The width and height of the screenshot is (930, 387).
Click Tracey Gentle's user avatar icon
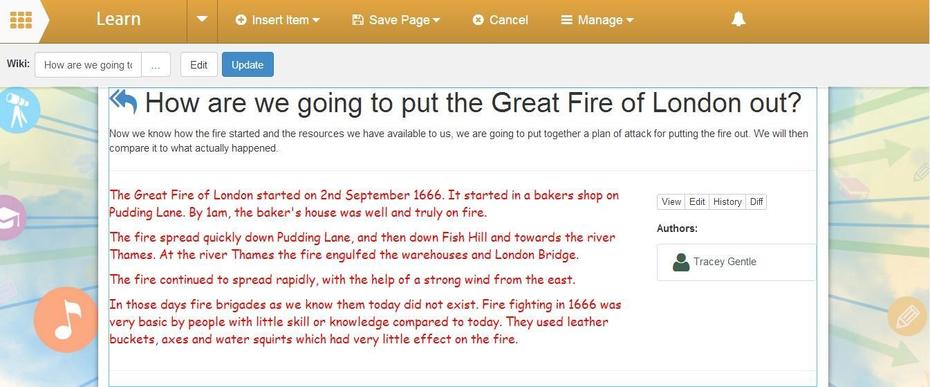pos(681,262)
